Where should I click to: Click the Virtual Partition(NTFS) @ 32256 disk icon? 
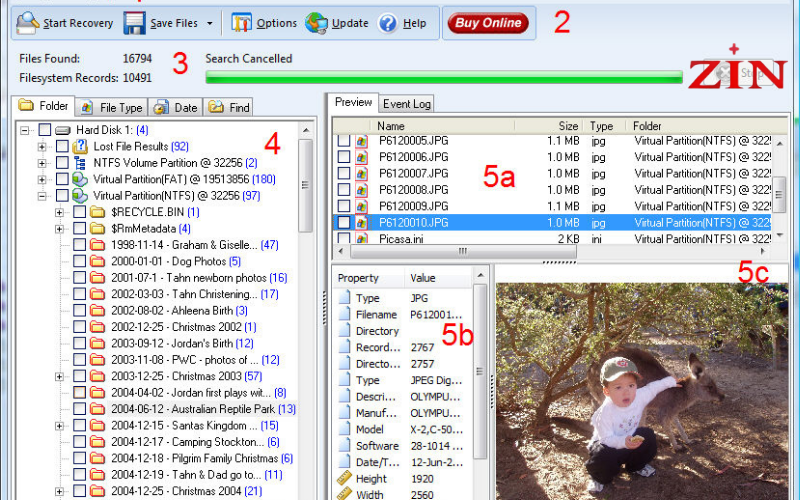point(80,195)
